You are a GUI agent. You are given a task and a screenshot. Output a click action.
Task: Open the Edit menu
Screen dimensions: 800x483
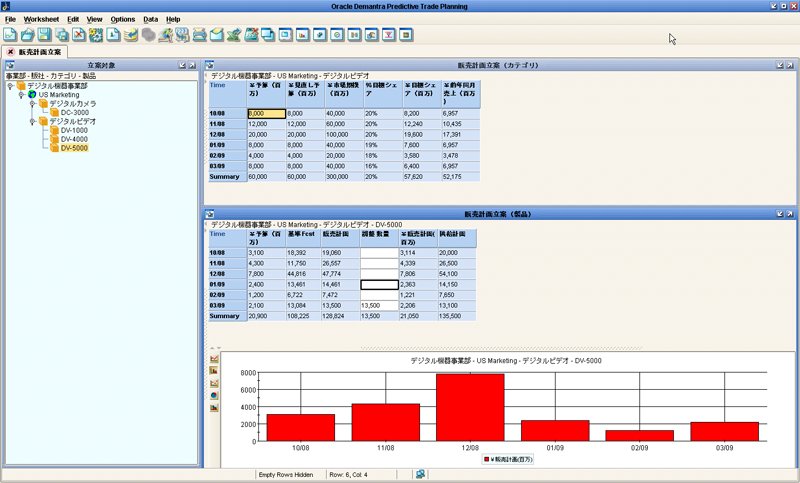coord(73,19)
